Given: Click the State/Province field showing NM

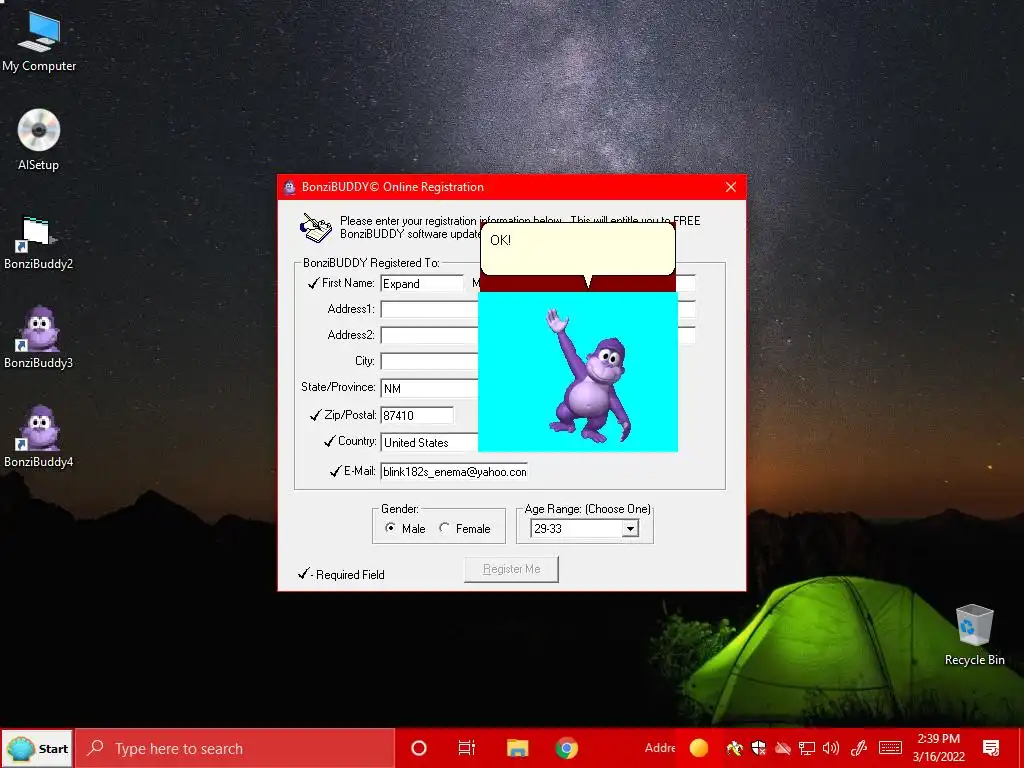Looking at the screenshot, I should tap(430, 388).
